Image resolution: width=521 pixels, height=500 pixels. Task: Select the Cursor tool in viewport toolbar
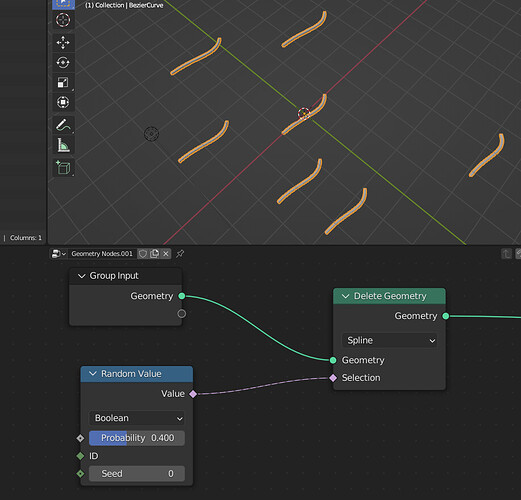pos(63,20)
